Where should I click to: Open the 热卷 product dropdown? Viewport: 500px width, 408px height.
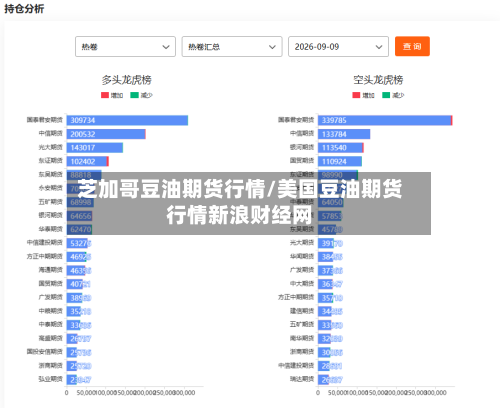click(x=125, y=47)
